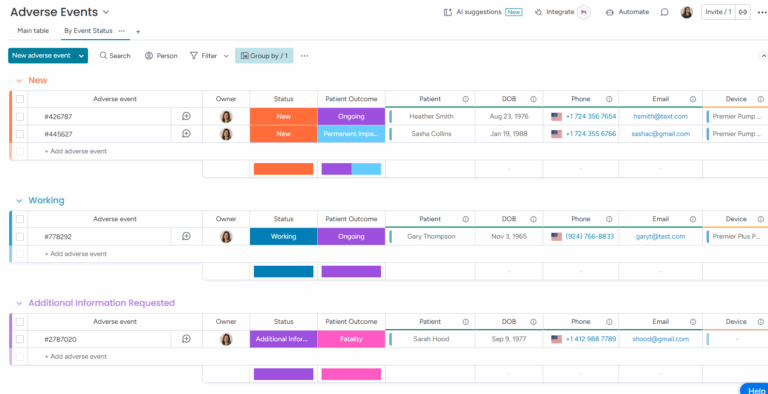Open Search in the board toolbar
Image resolution: width=768 pixels, height=394 pixels.
[x=115, y=56]
